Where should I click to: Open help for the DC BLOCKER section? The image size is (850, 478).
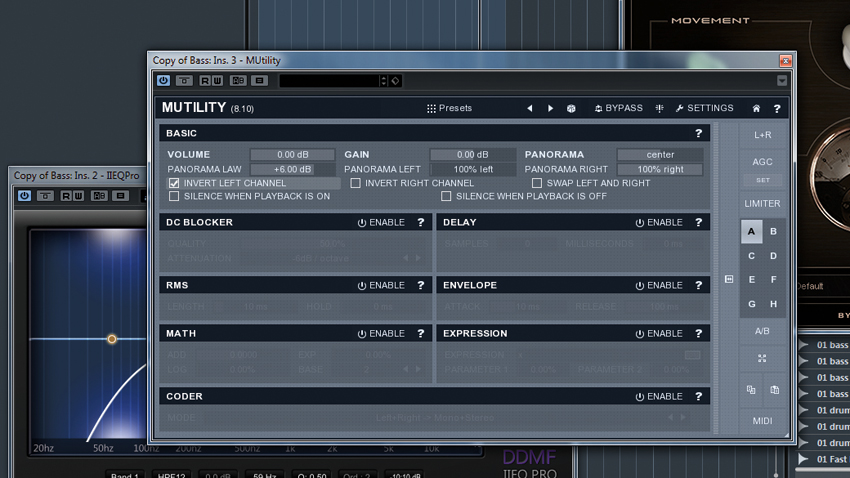click(421, 222)
